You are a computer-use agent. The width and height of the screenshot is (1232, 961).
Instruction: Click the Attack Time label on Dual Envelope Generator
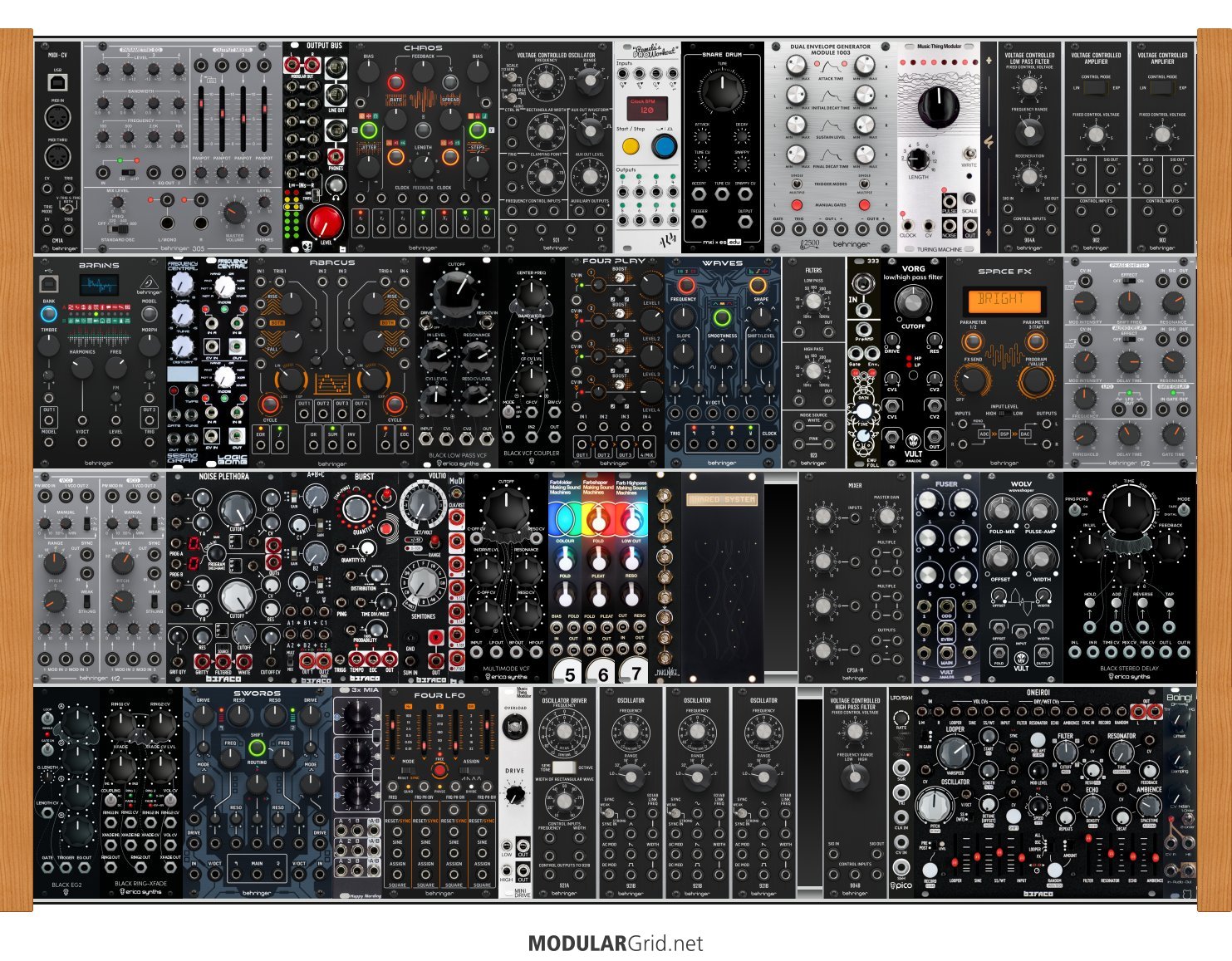(x=831, y=79)
